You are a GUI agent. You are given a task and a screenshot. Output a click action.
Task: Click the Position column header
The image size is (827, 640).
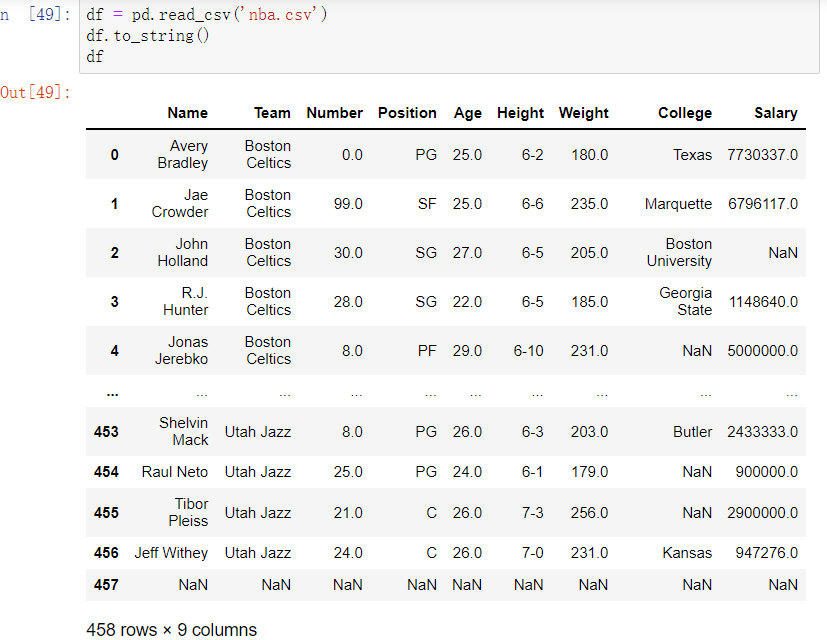[x=407, y=113]
